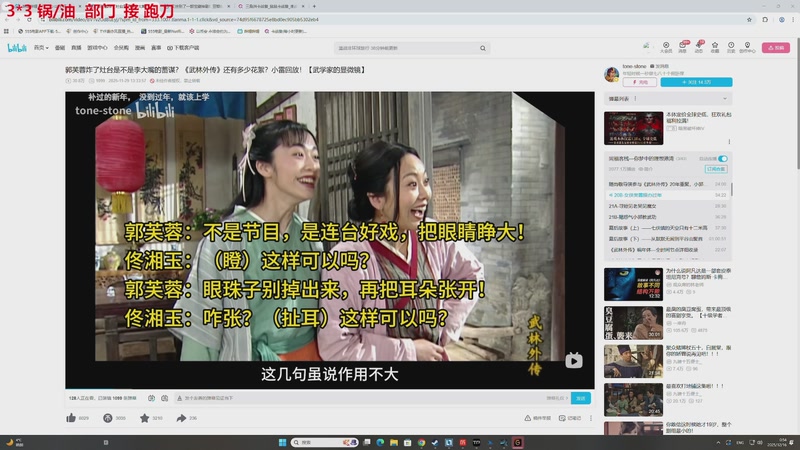Open Microsoft Edge from taskbar
Viewport: 800px width, 450px height.
point(380,442)
